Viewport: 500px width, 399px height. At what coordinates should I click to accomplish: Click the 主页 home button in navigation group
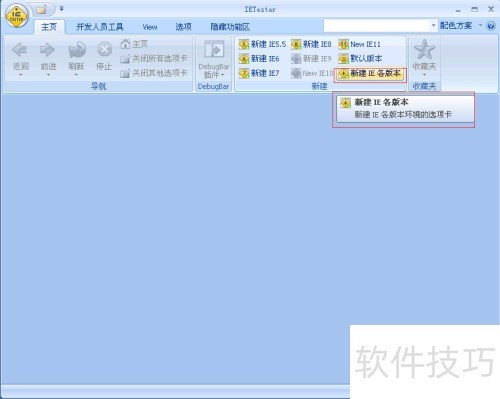[134, 44]
